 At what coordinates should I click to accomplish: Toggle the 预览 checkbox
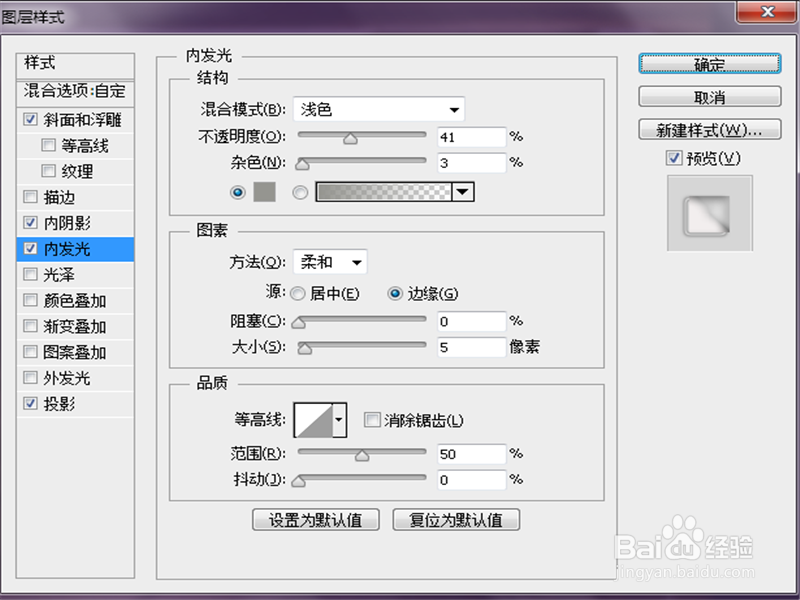pyautogui.click(x=673, y=158)
